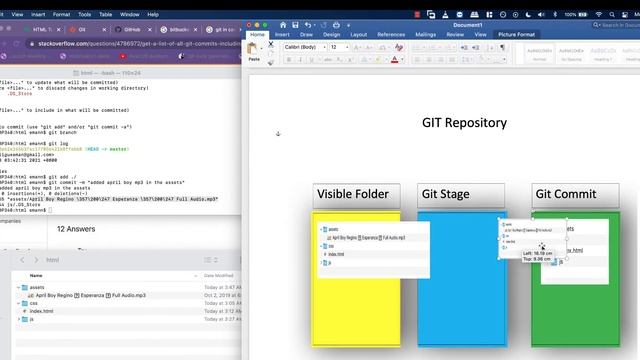
Task: Collapse the assets folder in Finder
Action: pos(18,288)
